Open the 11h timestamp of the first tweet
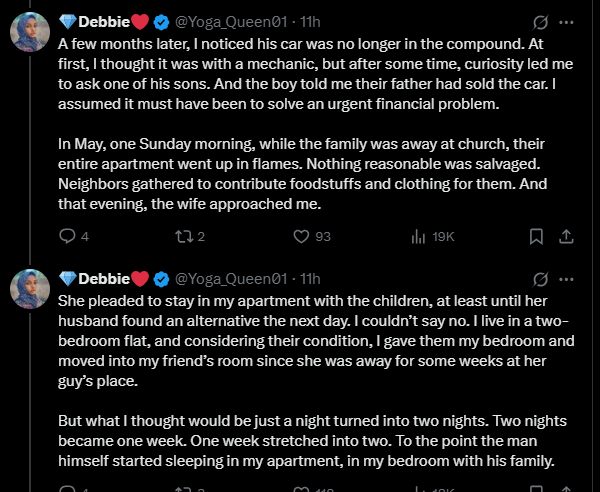This screenshot has width=600, height=492. pos(311,21)
